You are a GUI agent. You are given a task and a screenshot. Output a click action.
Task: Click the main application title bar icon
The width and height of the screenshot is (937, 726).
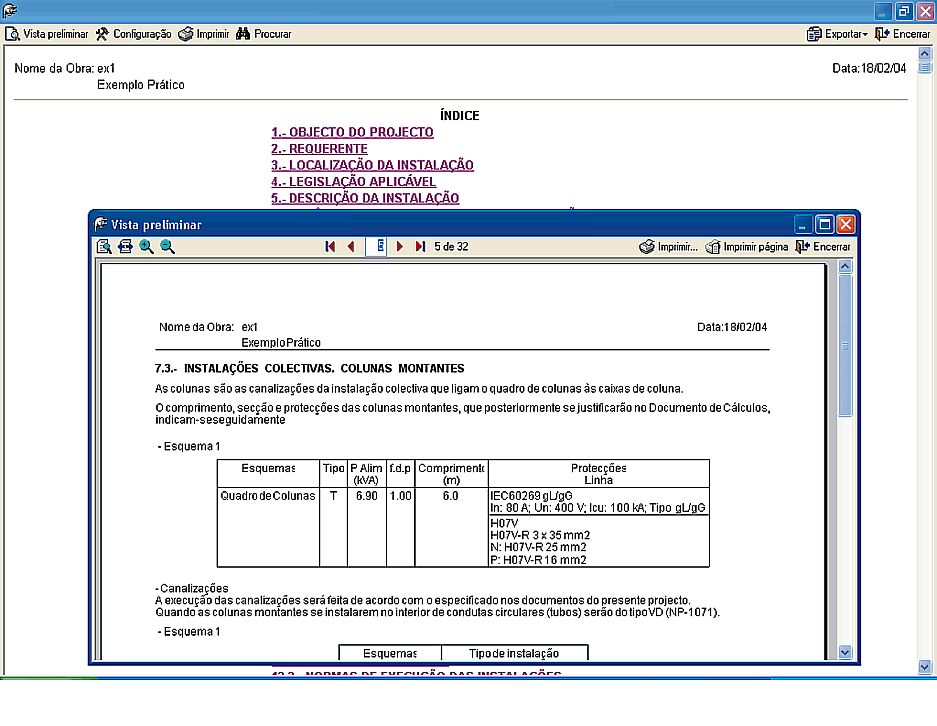pyautogui.click(x=10, y=11)
